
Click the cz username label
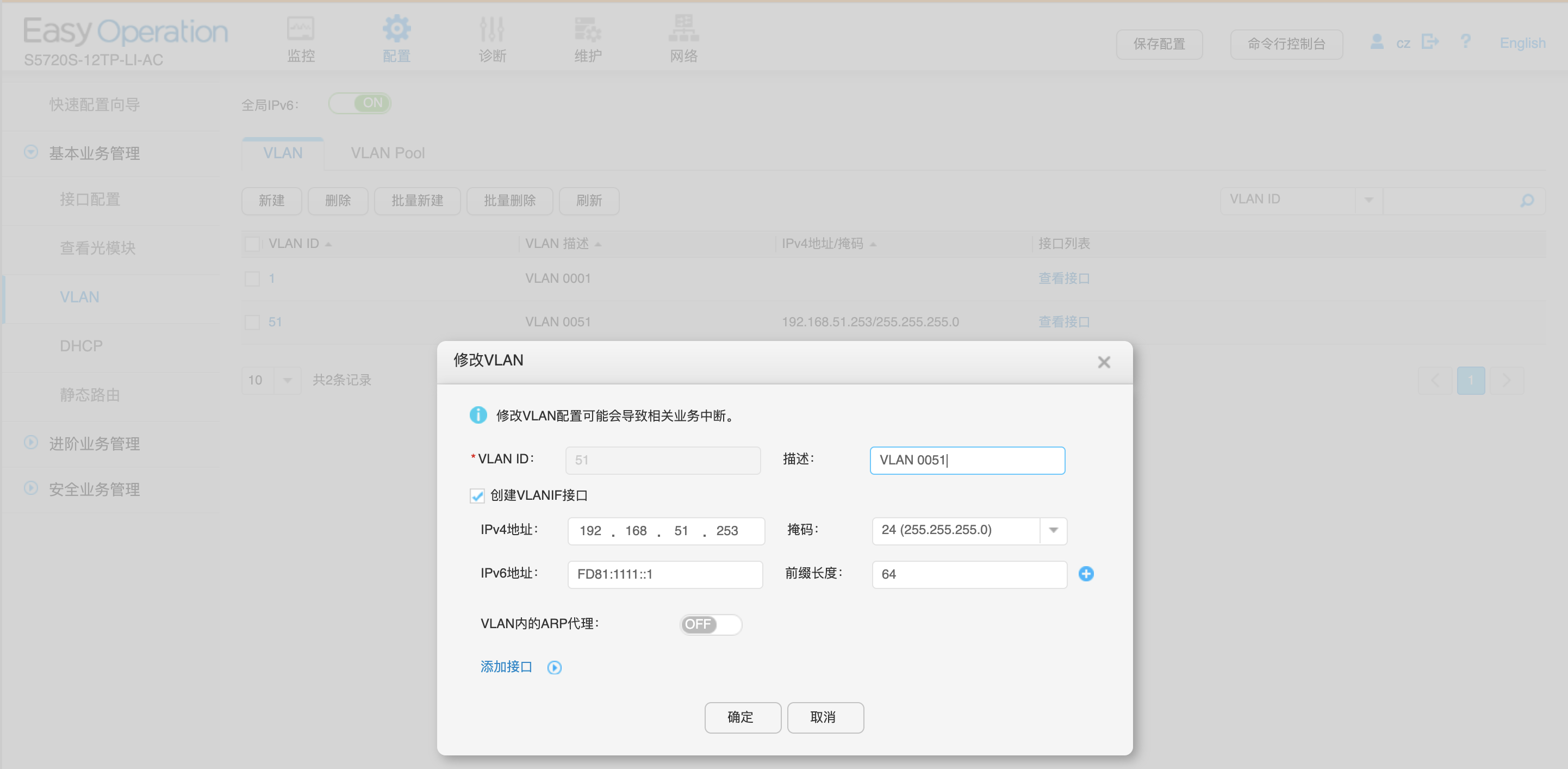[x=1403, y=43]
